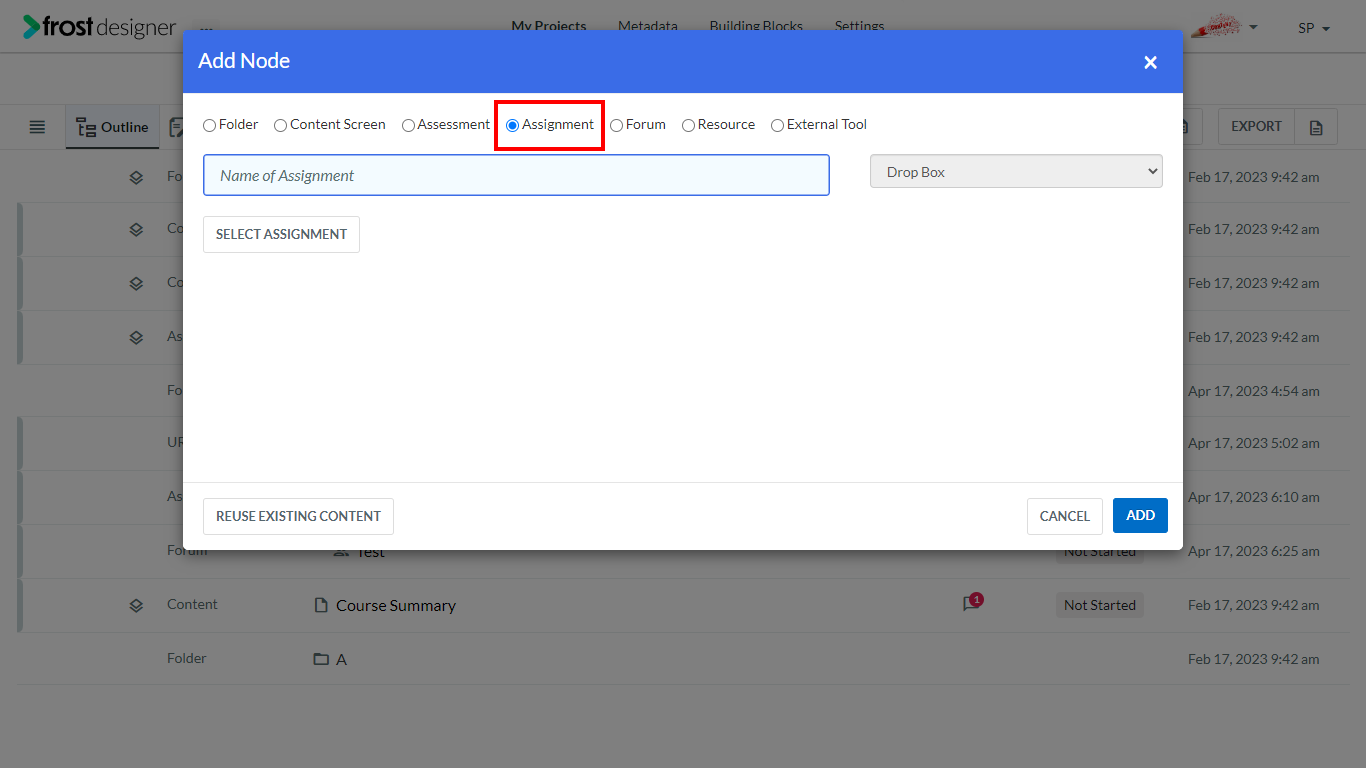Screen dimensions: 1366x768
Task: Click the date Apr 17, 2023 6:10 am
Action: (x=1253, y=497)
